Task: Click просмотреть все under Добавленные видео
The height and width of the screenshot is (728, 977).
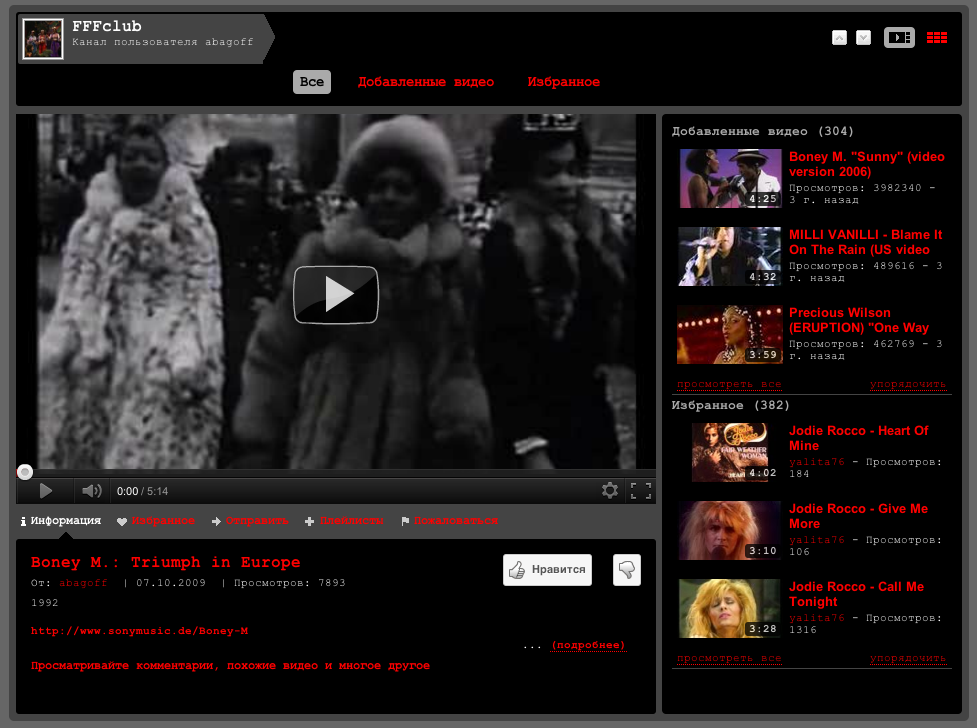Action: click(x=729, y=384)
